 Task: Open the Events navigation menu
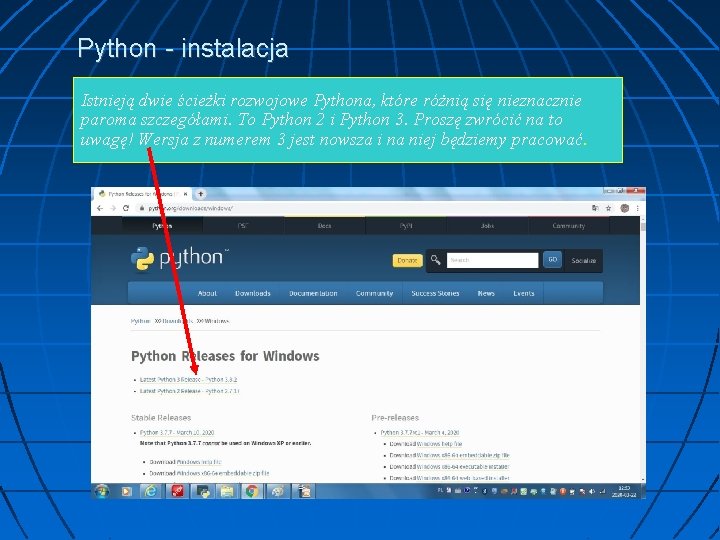523,293
